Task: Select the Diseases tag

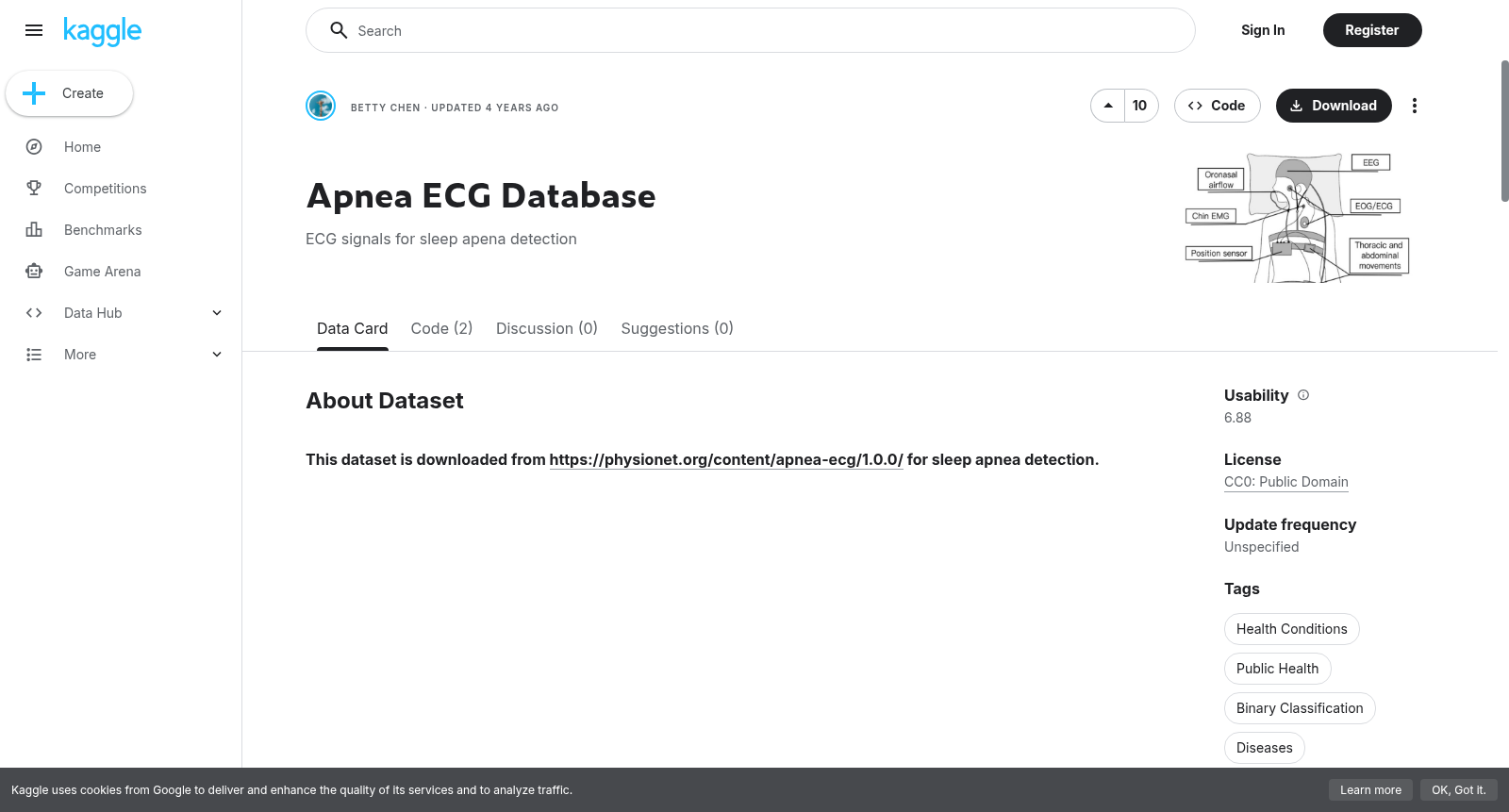Action: pyautogui.click(x=1265, y=748)
